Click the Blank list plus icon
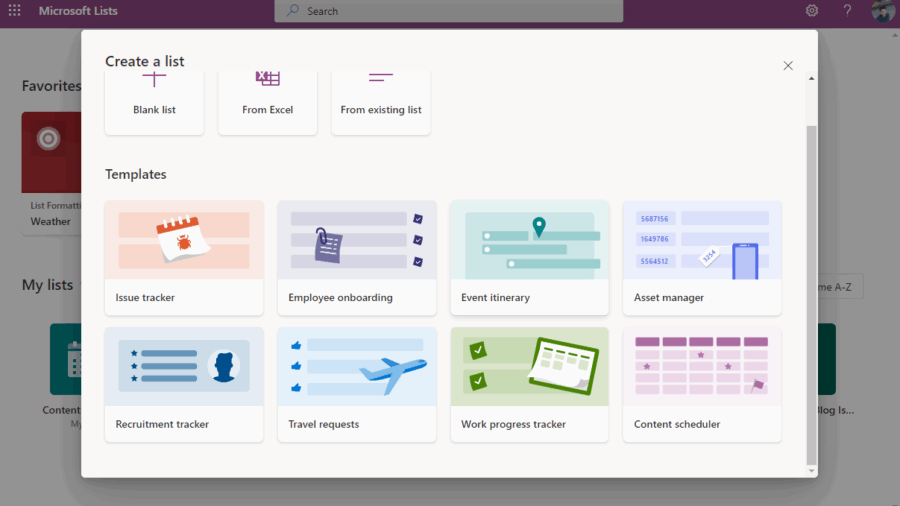Image resolution: width=900 pixels, height=506 pixels. point(154,79)
